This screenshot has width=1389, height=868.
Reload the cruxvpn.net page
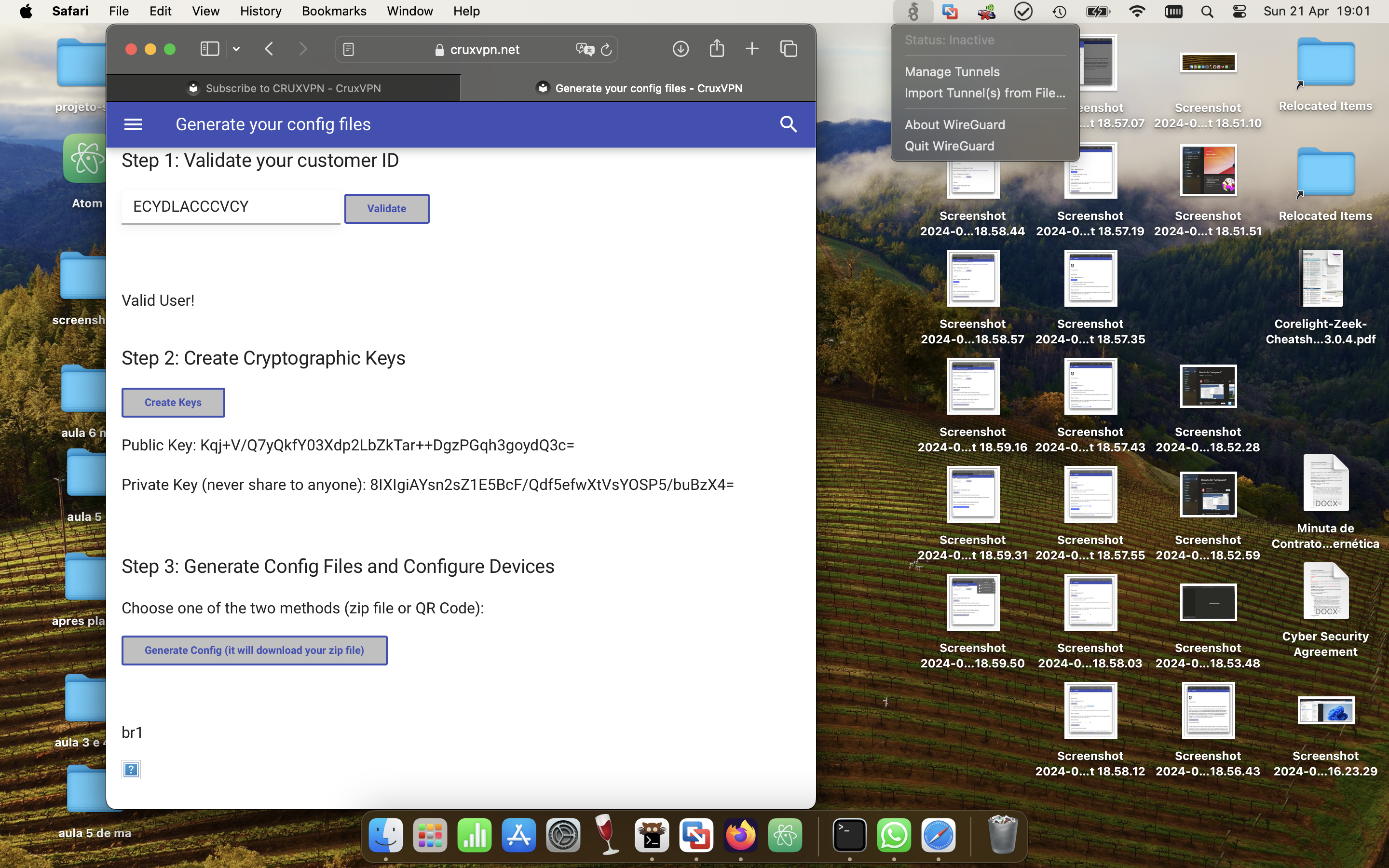[606, 50]
